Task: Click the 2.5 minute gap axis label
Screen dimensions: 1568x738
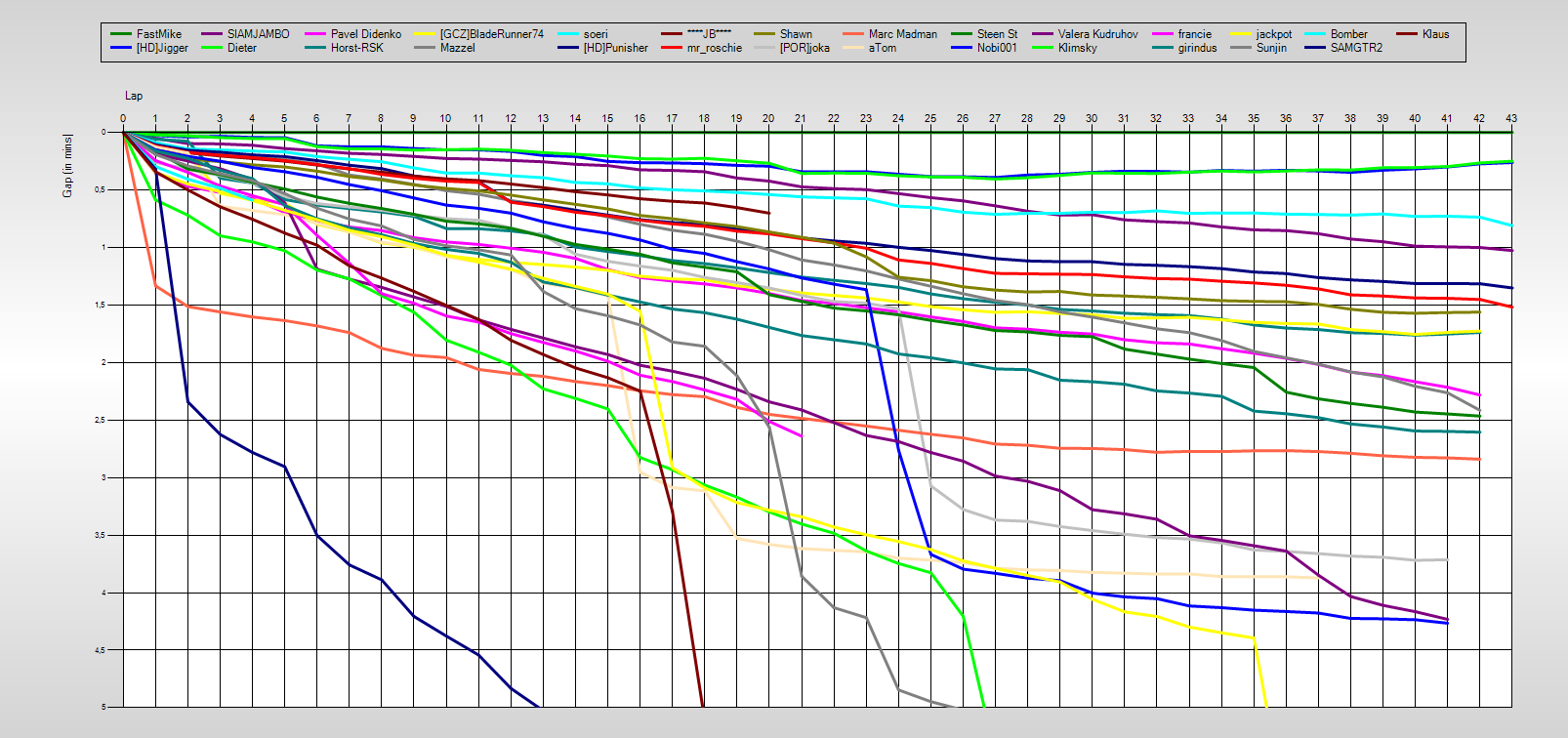Action: (101, 421)
